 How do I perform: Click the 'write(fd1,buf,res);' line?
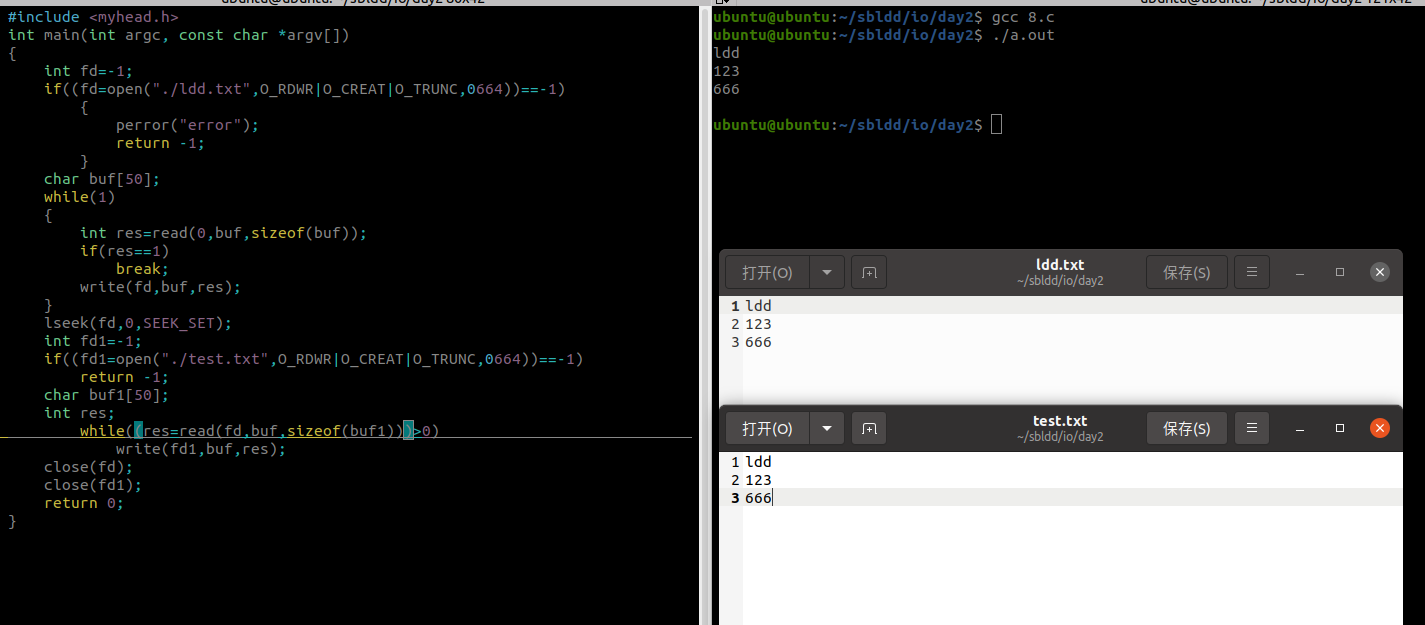tap(201, 449)
